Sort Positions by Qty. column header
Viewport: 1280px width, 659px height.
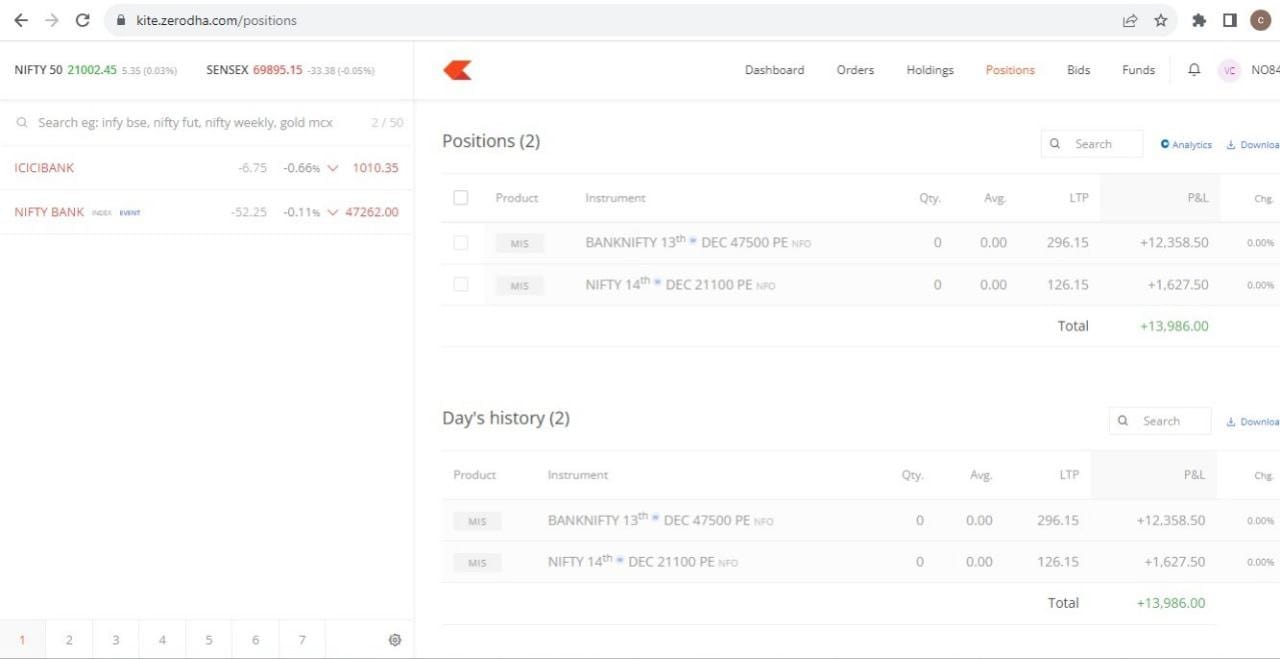coord(930,198)
